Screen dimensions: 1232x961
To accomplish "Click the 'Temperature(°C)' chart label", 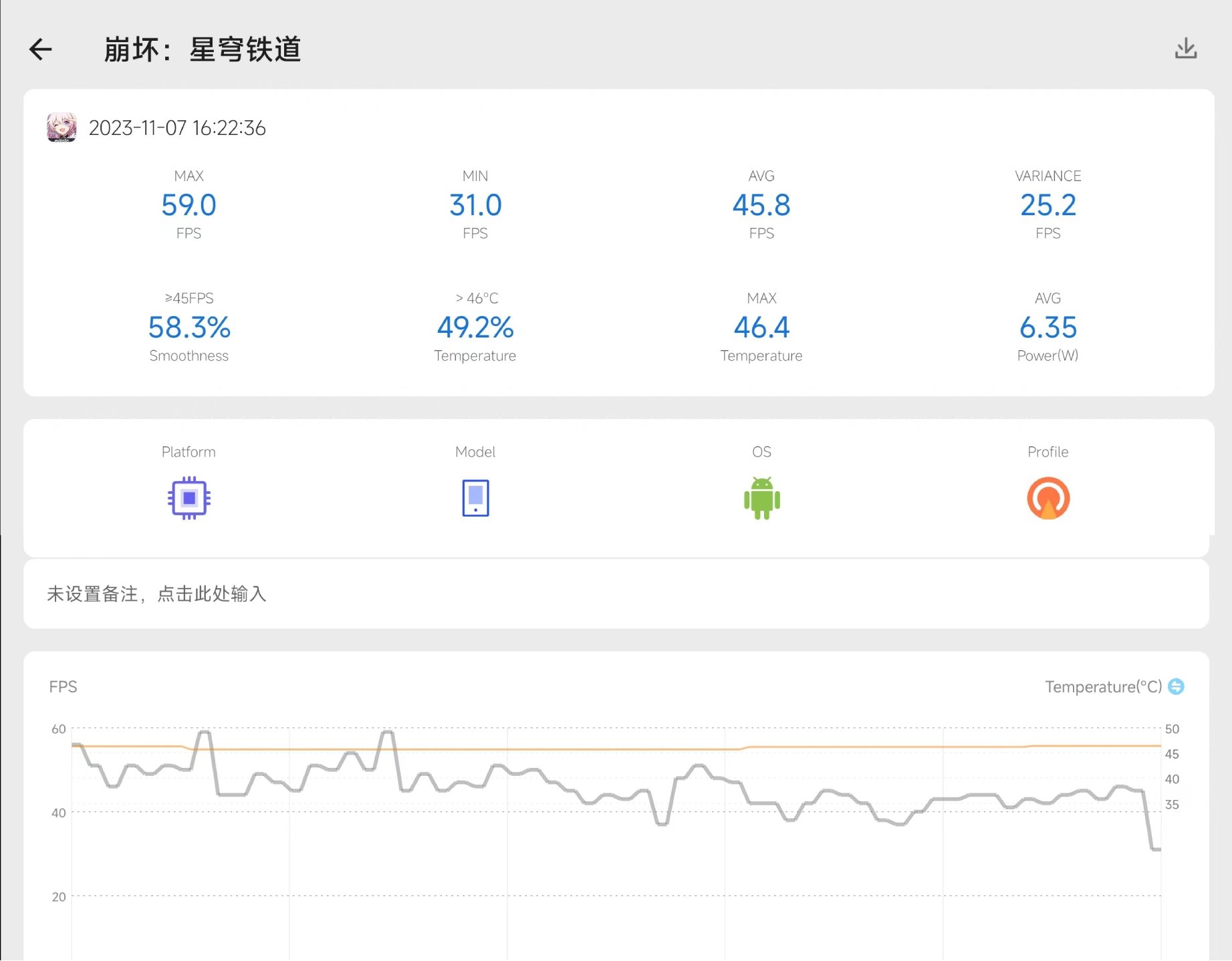I will (x=1104, y=687).
